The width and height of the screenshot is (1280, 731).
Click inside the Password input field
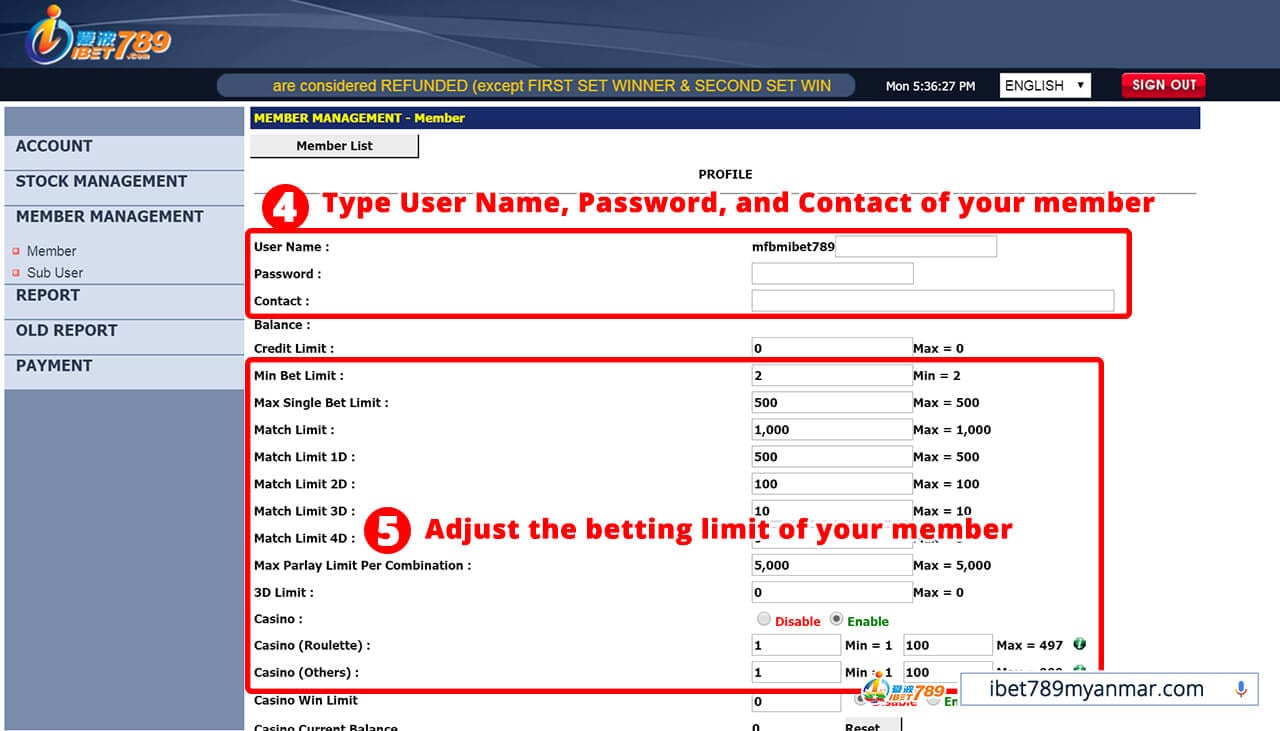[832, 273]
